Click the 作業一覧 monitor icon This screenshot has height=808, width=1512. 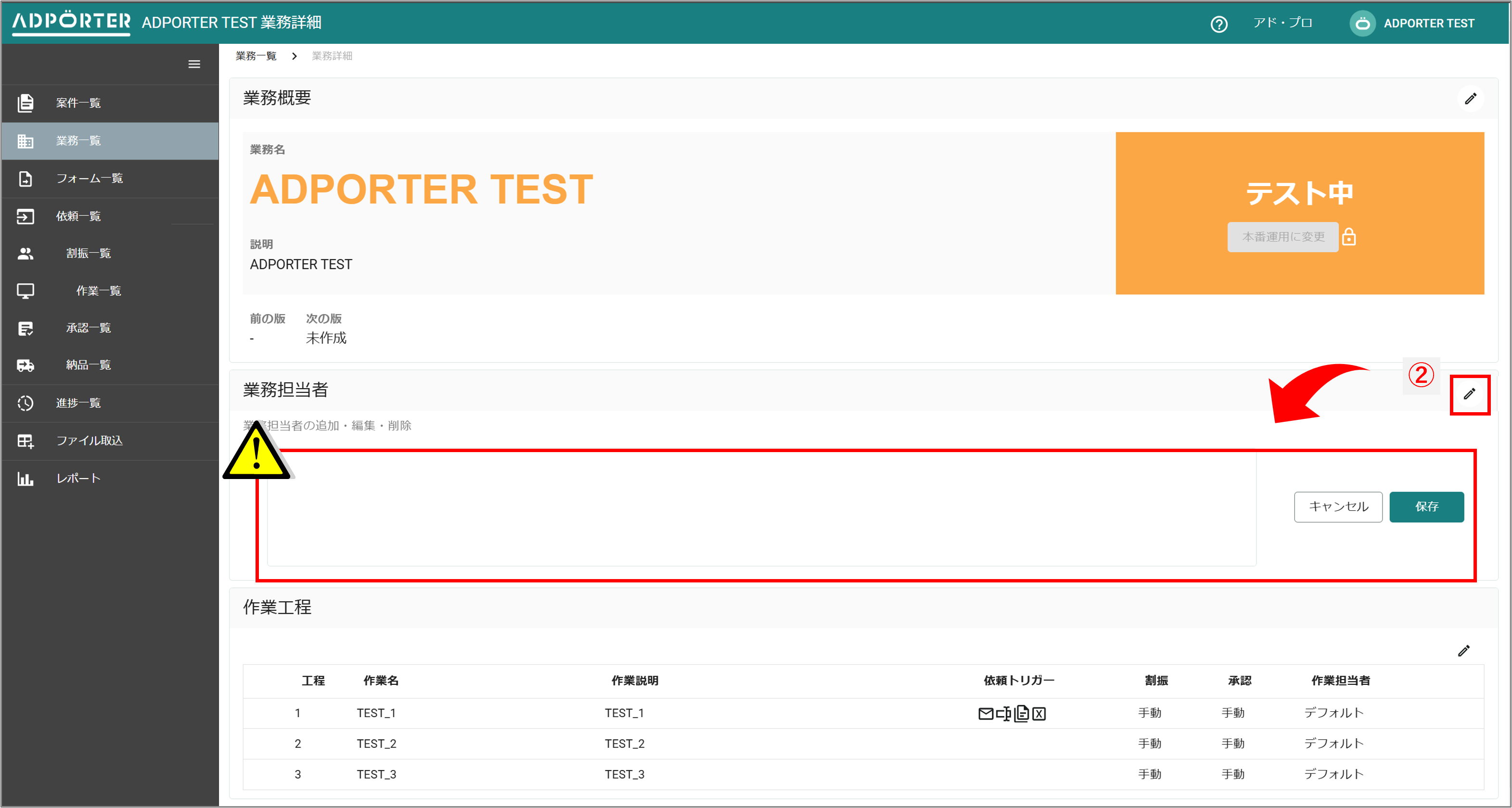pos(25,291)
